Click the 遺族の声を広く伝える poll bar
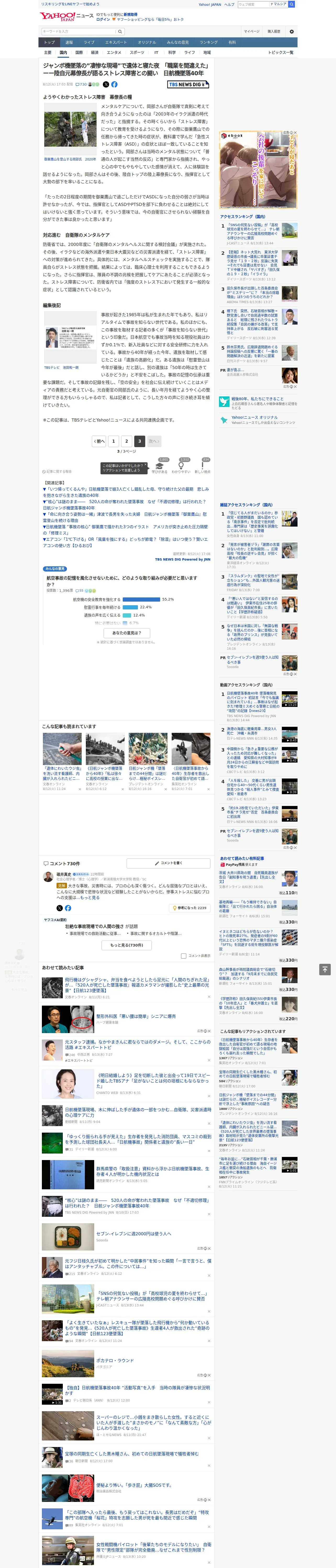This screenshot has width=336, height=1568. (x=127, y=615)
